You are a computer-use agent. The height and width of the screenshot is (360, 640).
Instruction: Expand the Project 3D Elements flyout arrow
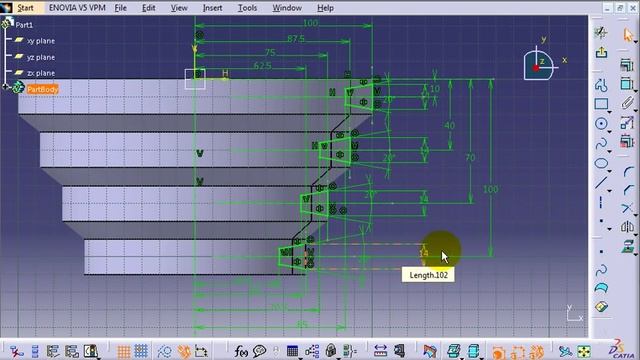(636, 254)
